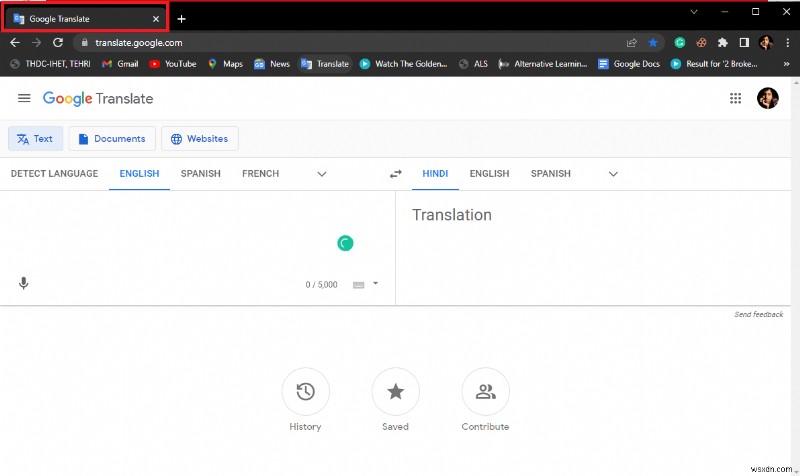This screenshot has width=800, height=476.
Task: Show more bookmarks with double chevron
Action: coord(786,64)
